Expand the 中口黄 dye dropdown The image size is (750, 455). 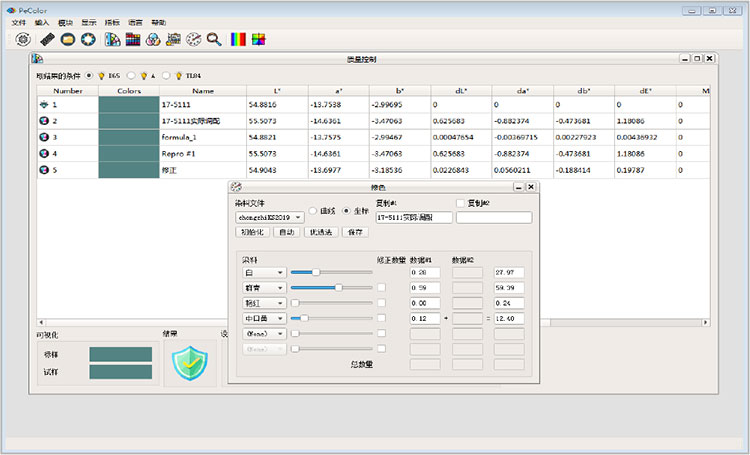coord(264,318)
